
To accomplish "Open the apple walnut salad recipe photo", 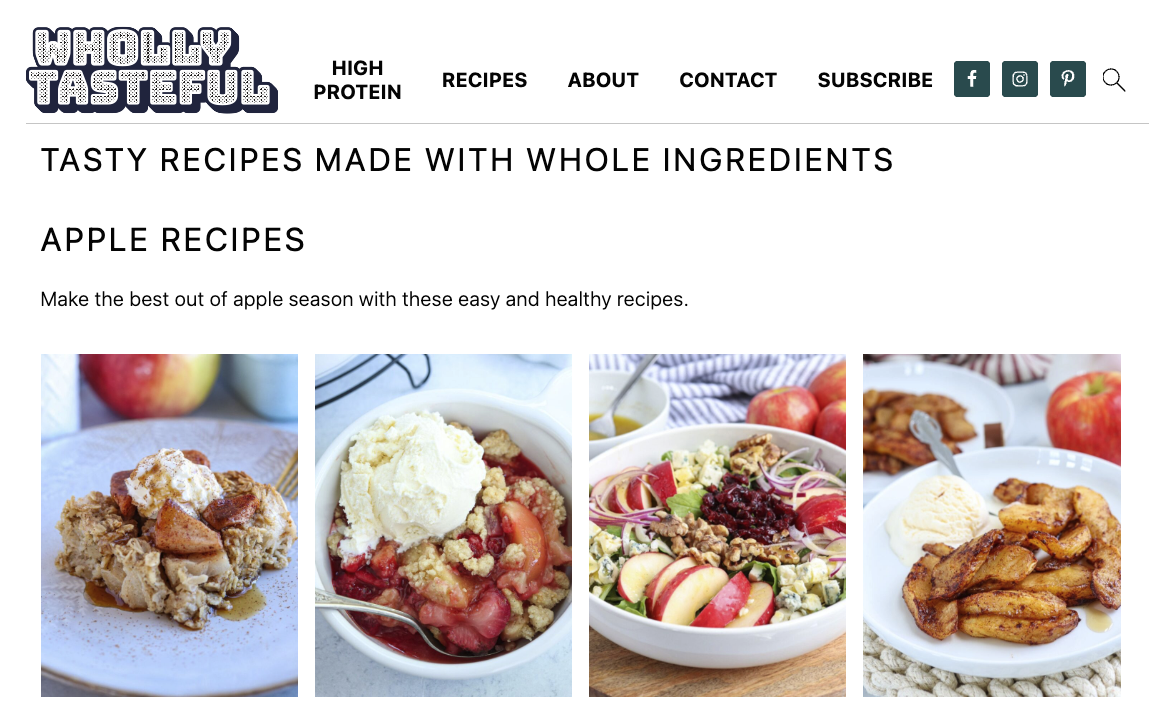I will [717, 525].
